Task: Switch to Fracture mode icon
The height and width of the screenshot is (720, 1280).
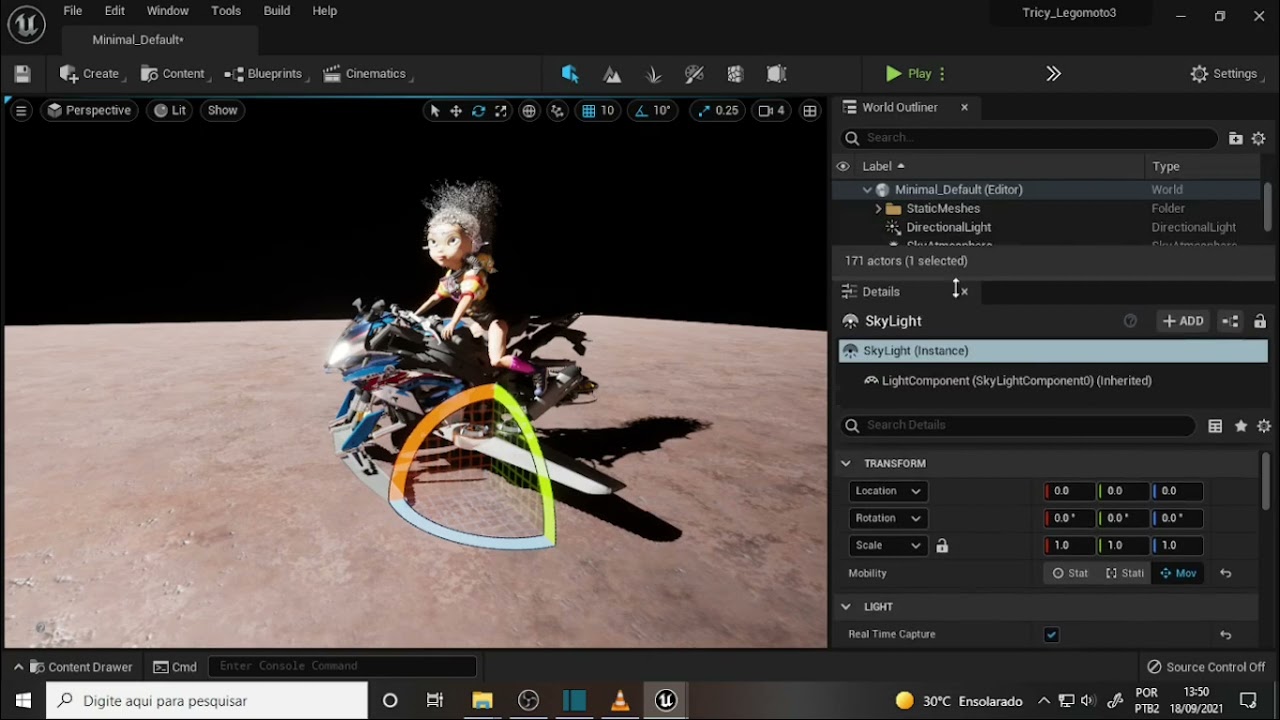Action: [735, 74]
